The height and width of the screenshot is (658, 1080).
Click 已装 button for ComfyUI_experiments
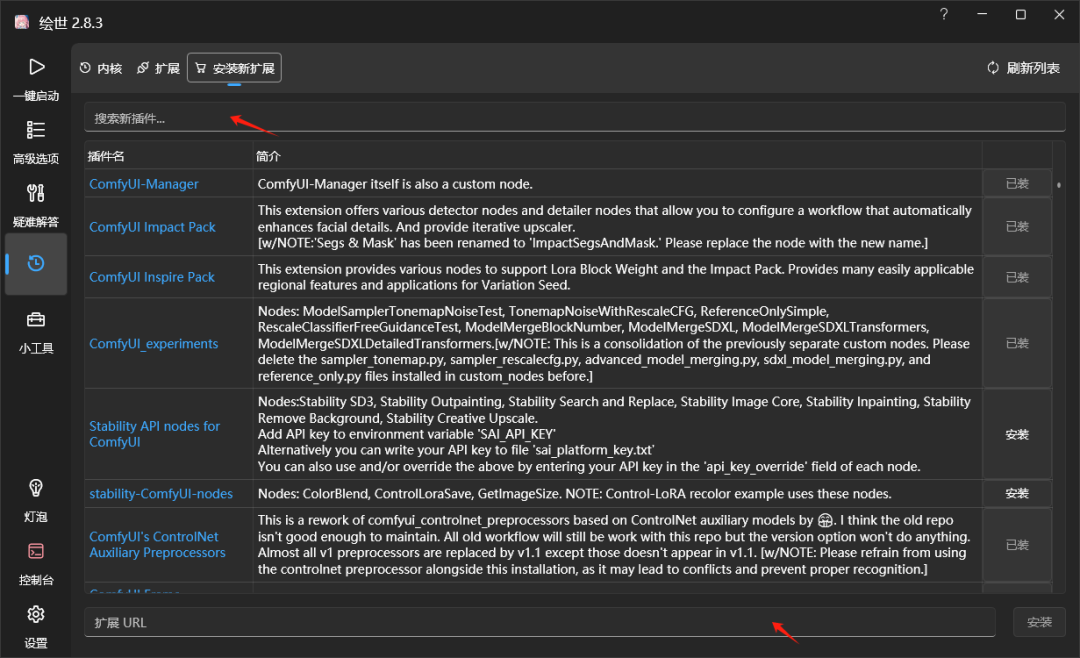pyautogui.click(x=1017, y=343)
